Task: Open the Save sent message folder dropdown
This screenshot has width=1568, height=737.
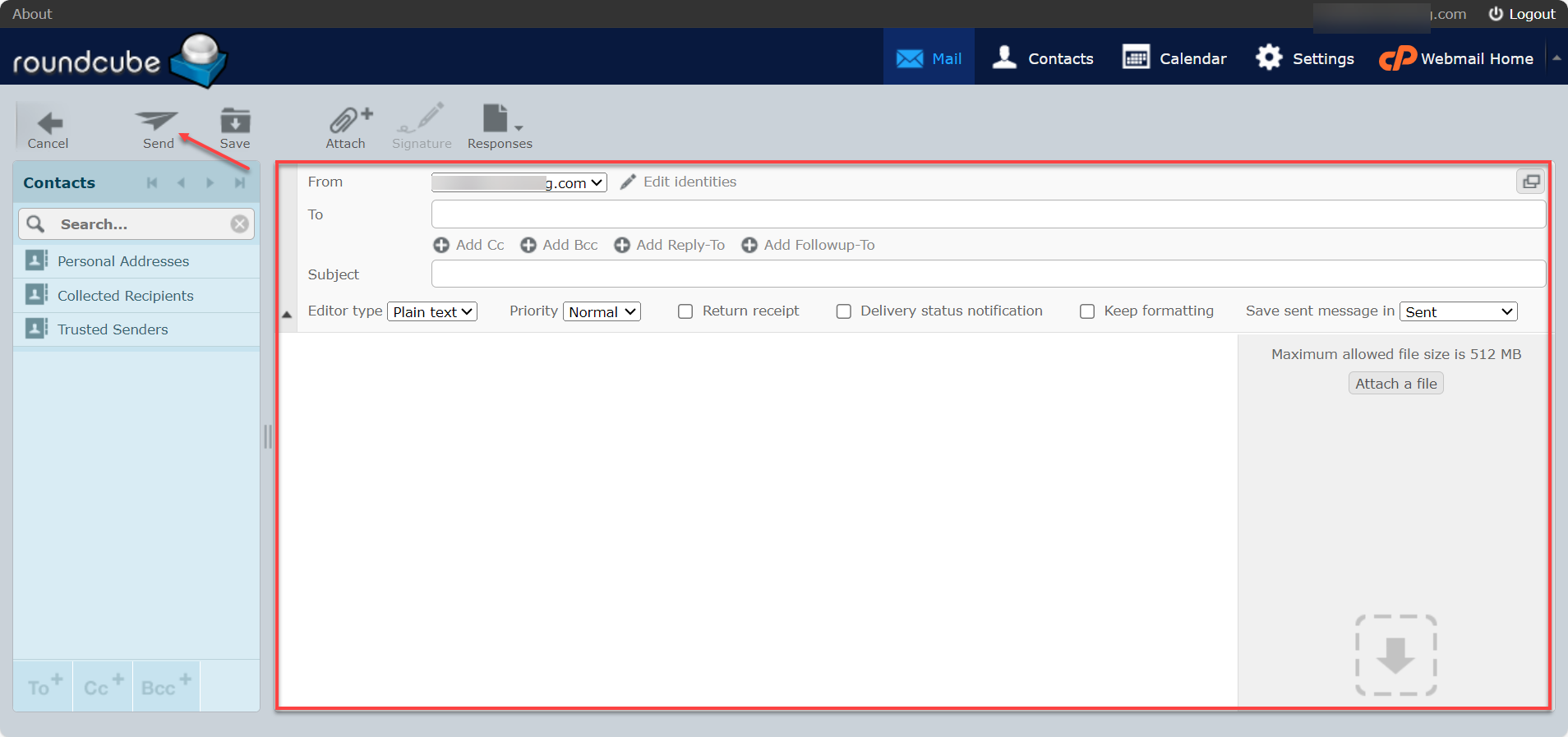Action: coord(1458,311)
